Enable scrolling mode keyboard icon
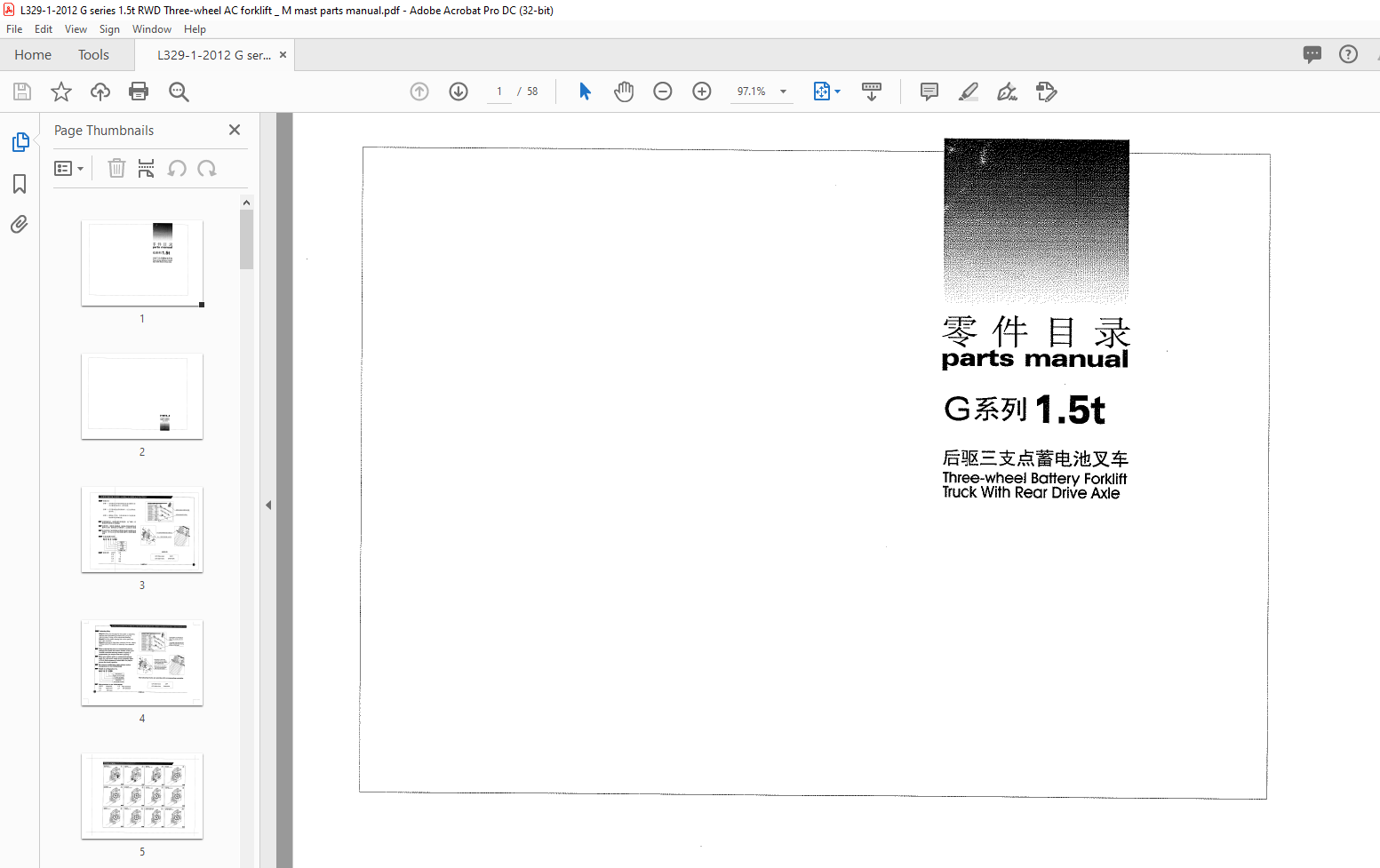 tap(872, 92)
